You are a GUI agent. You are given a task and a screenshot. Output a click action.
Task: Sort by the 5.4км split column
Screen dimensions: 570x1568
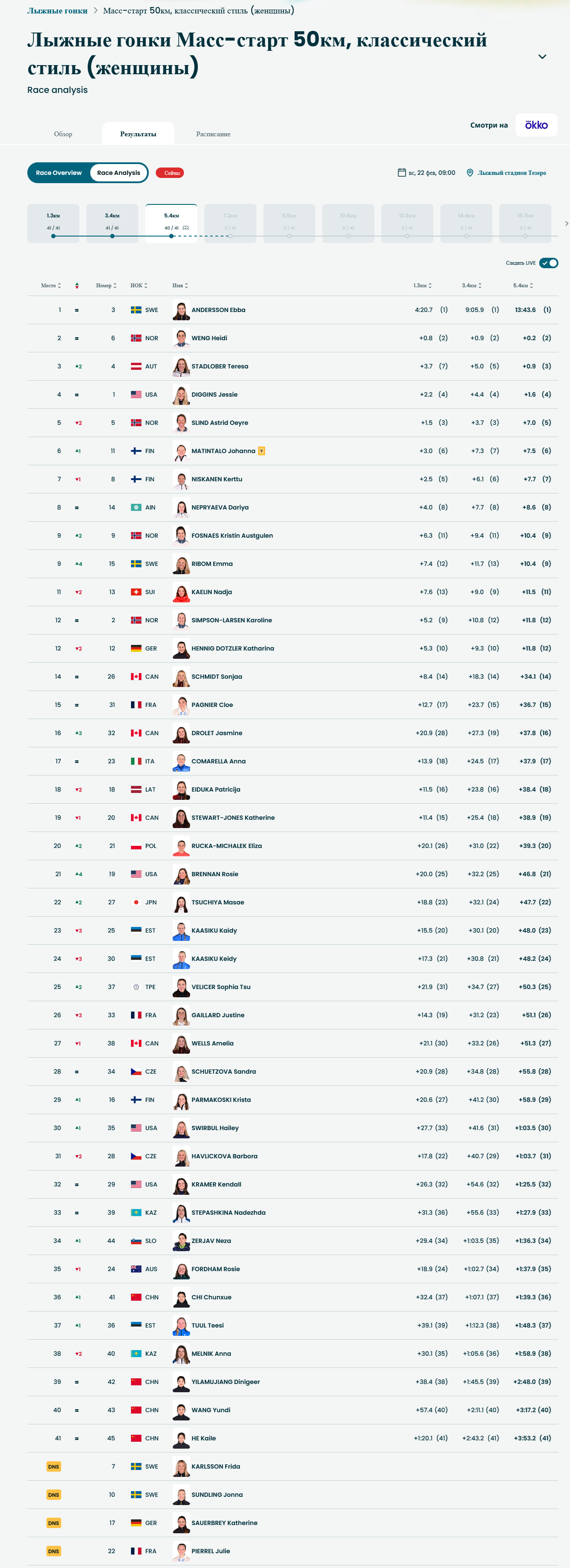point(523,286)
